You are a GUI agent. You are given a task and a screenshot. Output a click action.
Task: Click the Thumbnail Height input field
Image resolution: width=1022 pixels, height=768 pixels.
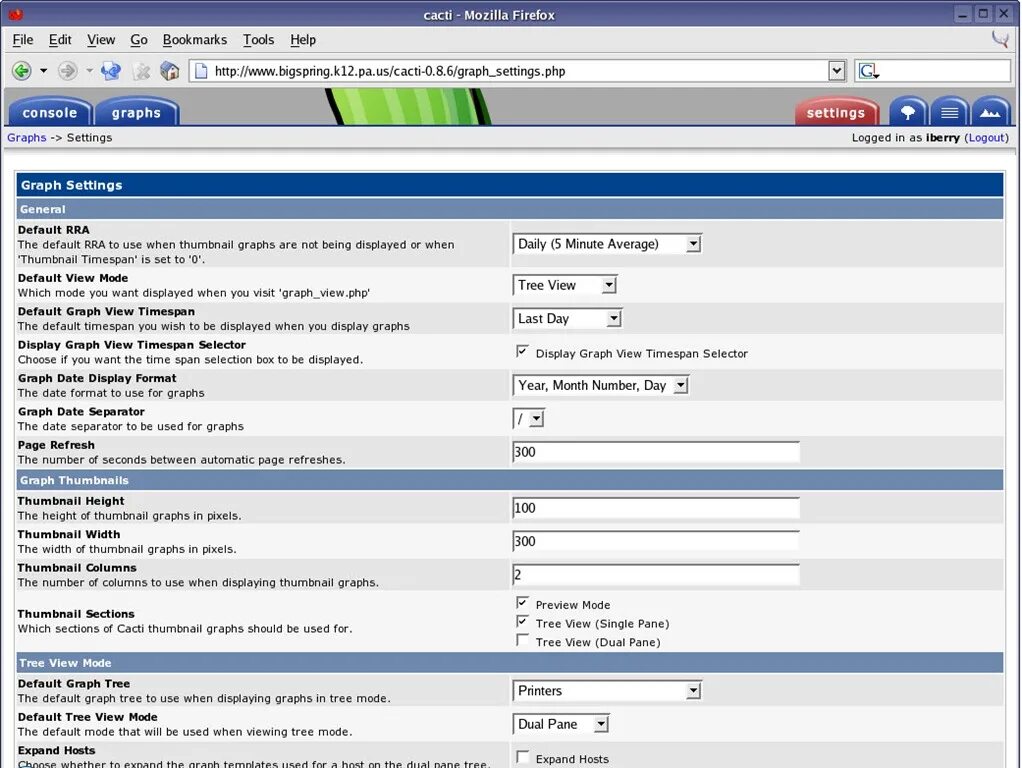(656, 508)
